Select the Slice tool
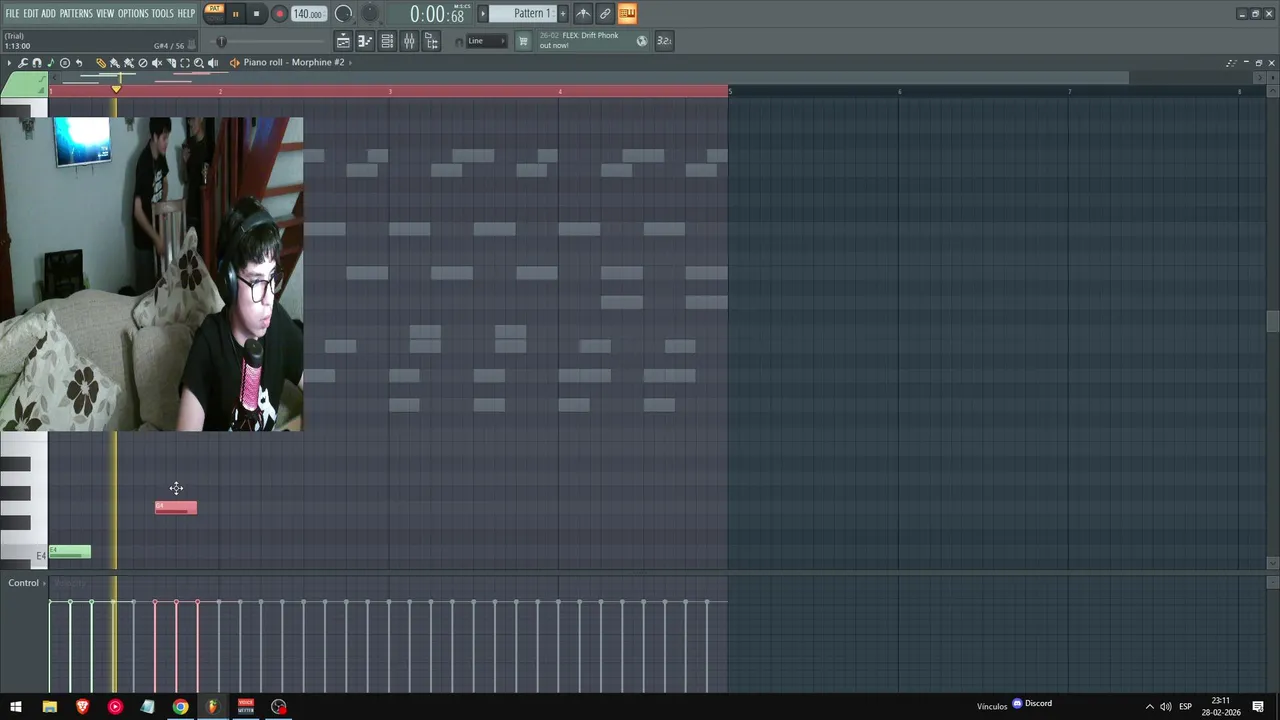Viewport: 1280px width, 720px height. [171, 63]
